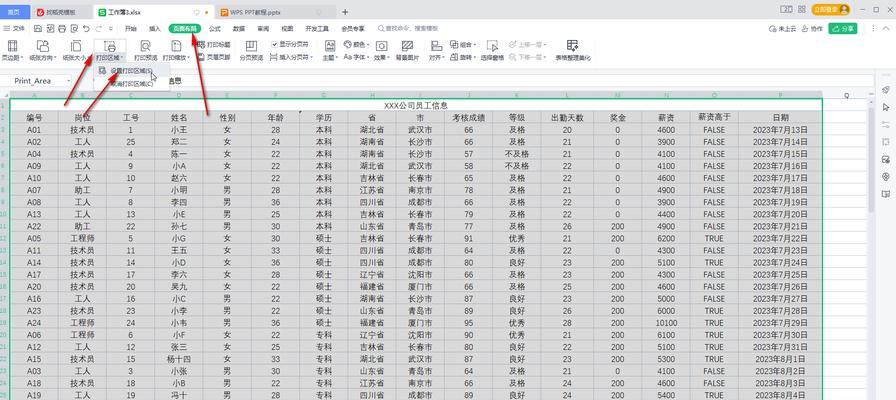The width and height of the screenshot is (896, 400).
Task: Expand the quick access toolbar customize arrow
Action: click(110, 29)
